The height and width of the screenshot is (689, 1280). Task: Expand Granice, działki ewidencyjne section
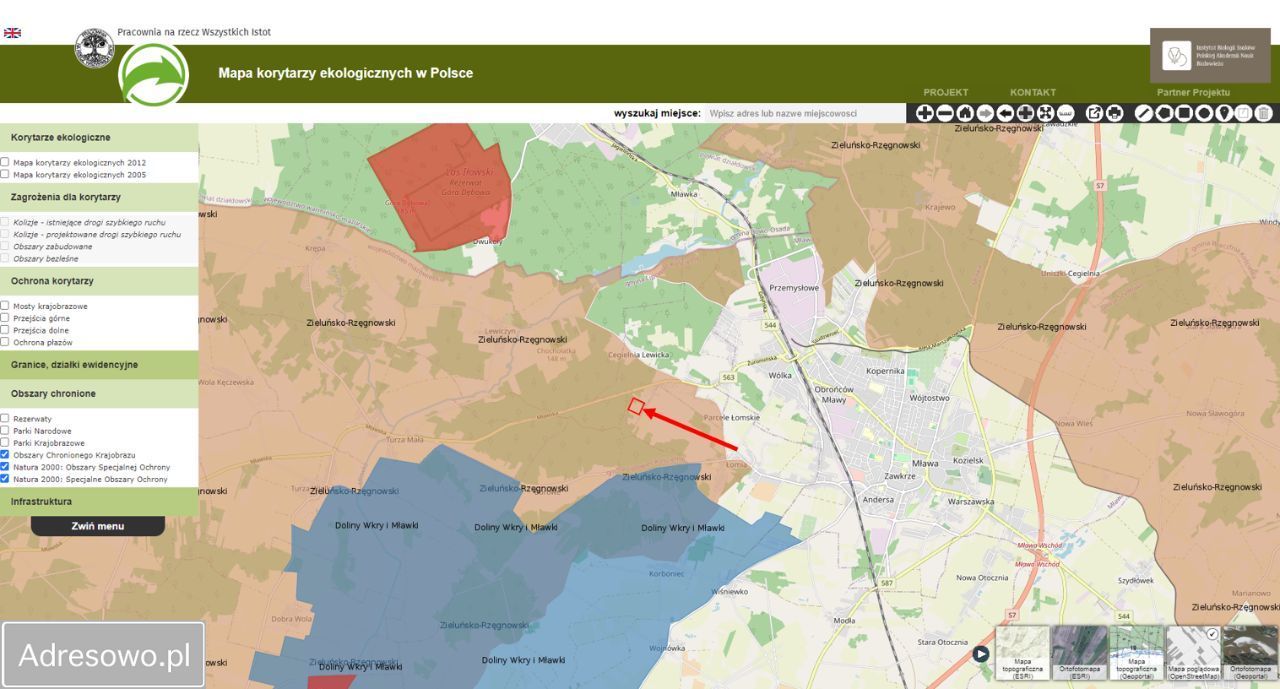pos(99,365)
